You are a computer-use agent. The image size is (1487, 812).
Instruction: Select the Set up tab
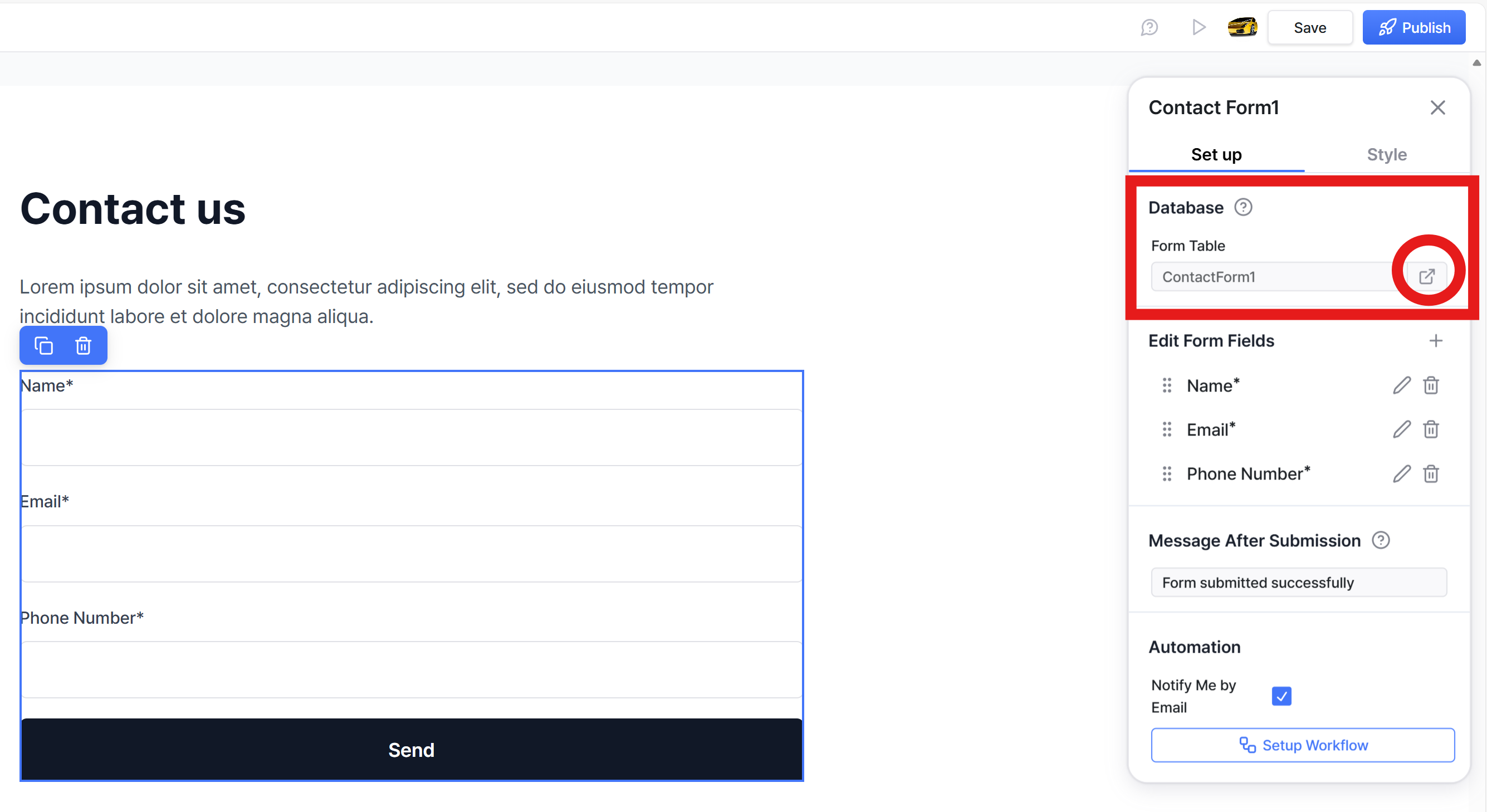[x=1216, y=154]
